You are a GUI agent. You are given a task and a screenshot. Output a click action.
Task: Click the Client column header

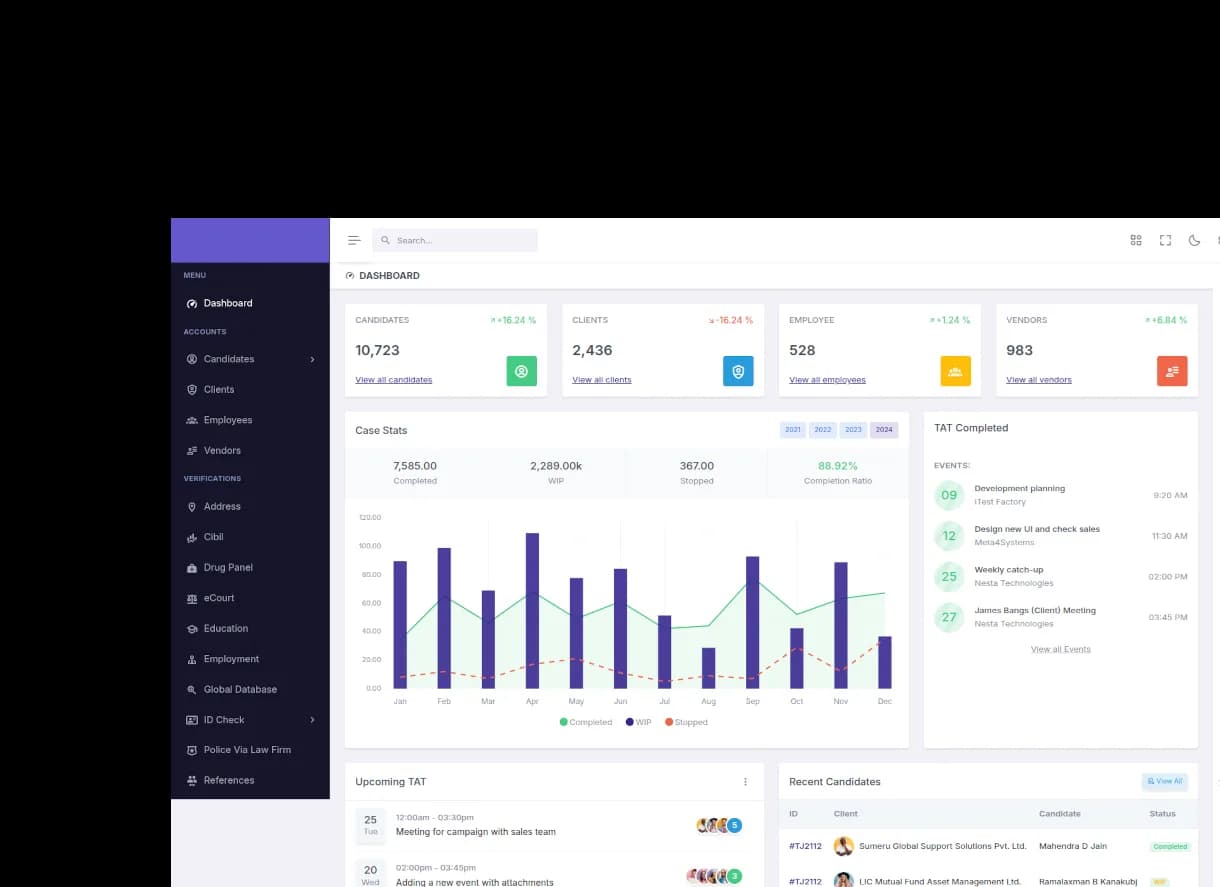point(846,814)
